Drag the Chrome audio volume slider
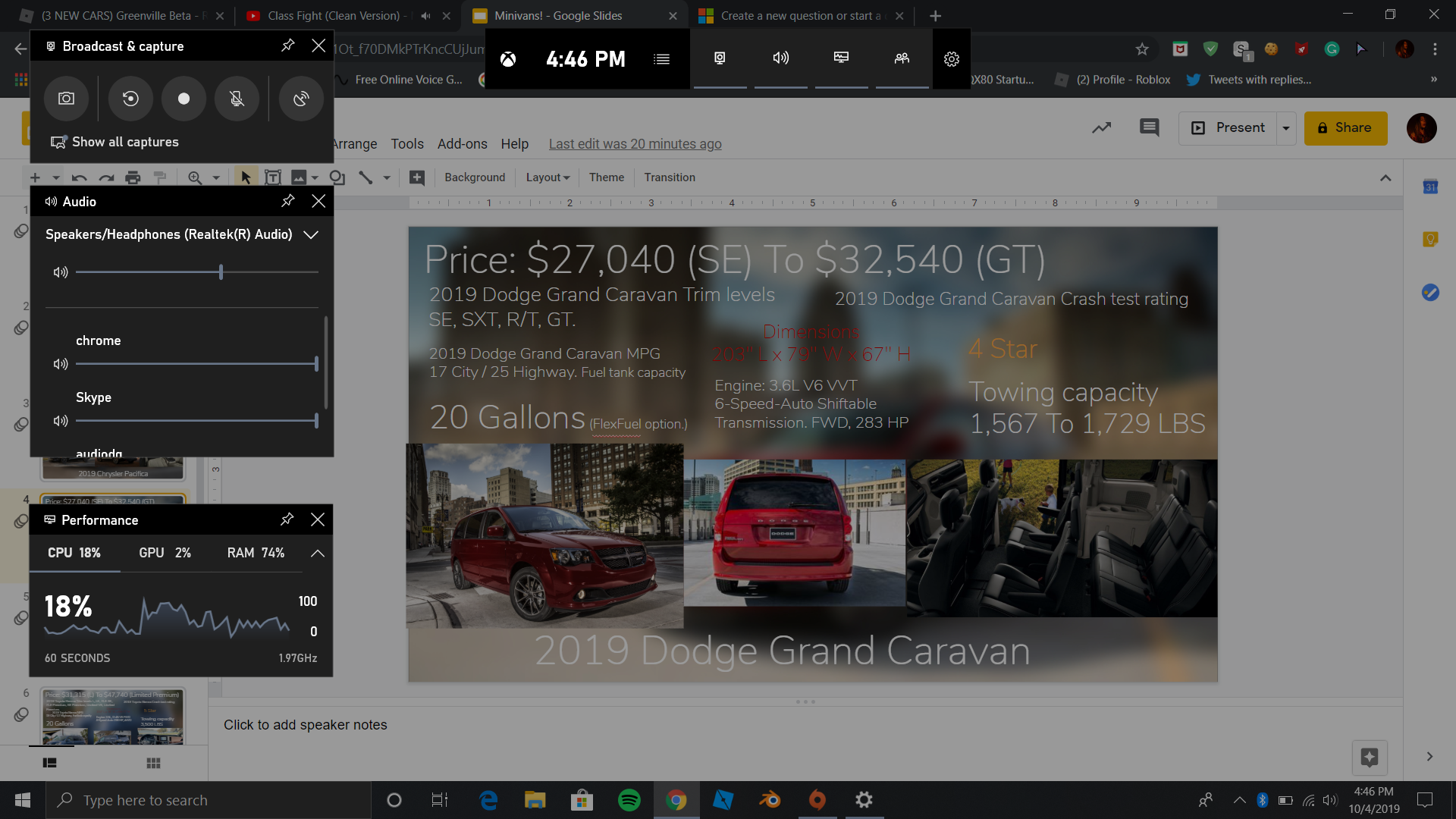1456x819 pixels. tap(316, 363)
